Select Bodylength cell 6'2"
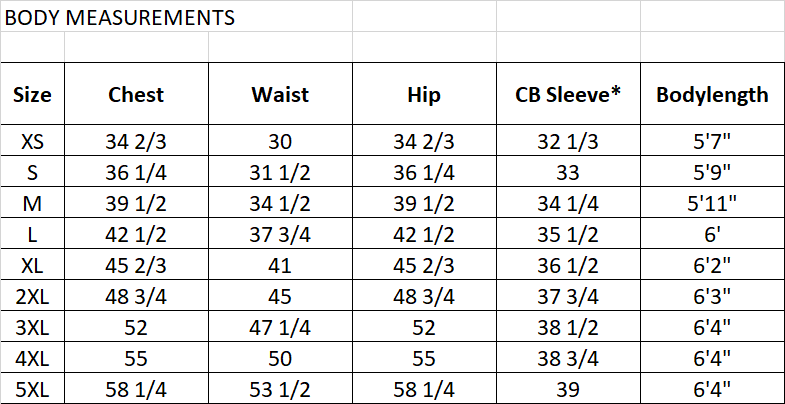 pyautogui.click(x=712, y=265)
